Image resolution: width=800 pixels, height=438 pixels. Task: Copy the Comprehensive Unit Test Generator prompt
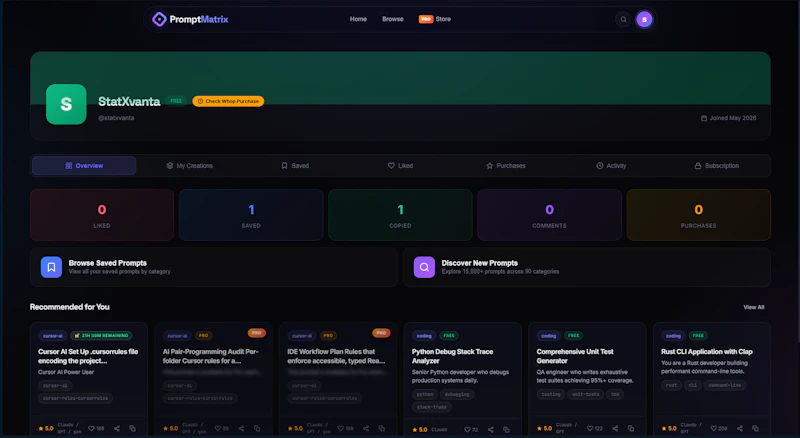(x=631, y=428)
